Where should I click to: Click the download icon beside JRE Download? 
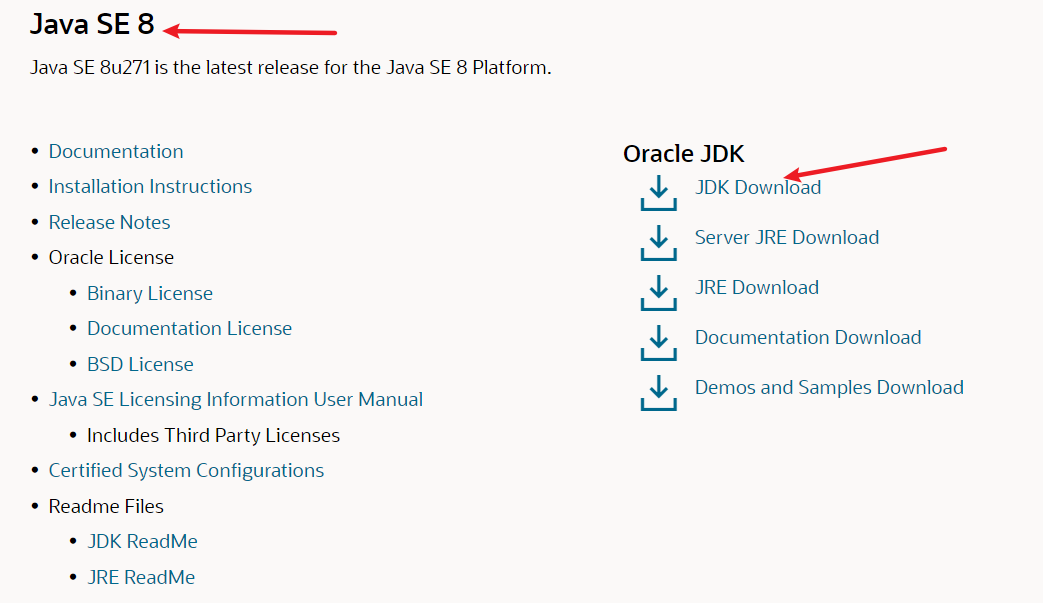coord(659,293)
